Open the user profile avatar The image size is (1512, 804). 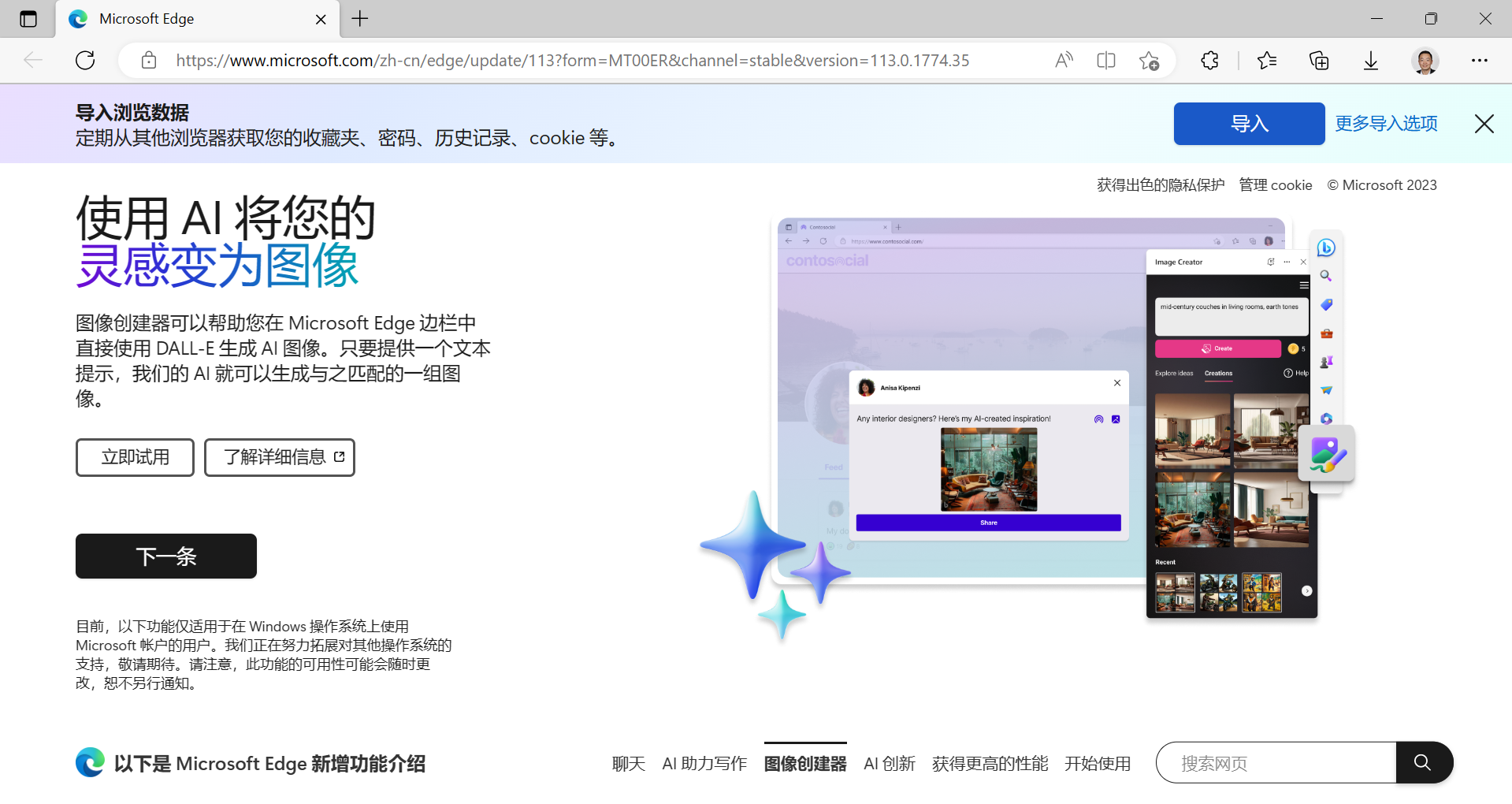click(x=1425, y=61)
